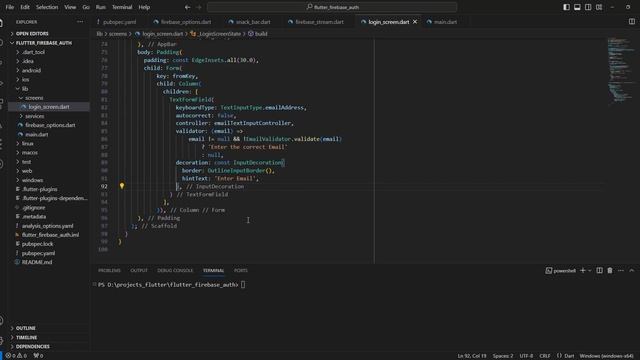This screenshot has width=640, height=360.
Task: Open Explorer views more actions menu
Action: (x=80, y=22)
